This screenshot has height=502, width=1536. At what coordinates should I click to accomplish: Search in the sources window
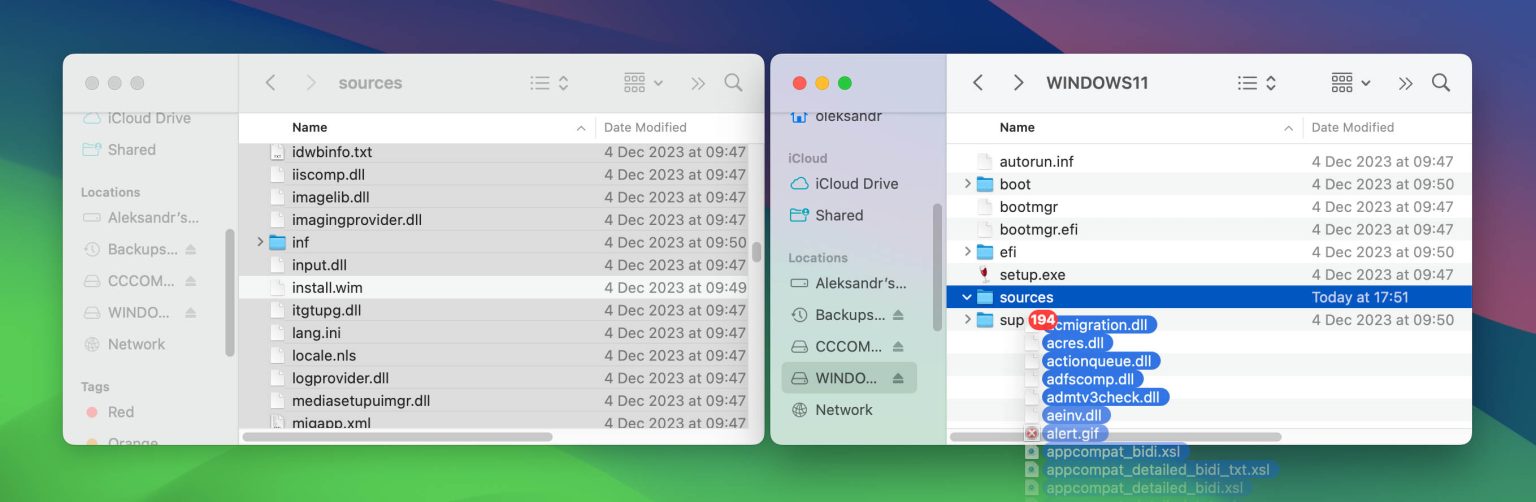pyautogui.click(x=733, y=82)
